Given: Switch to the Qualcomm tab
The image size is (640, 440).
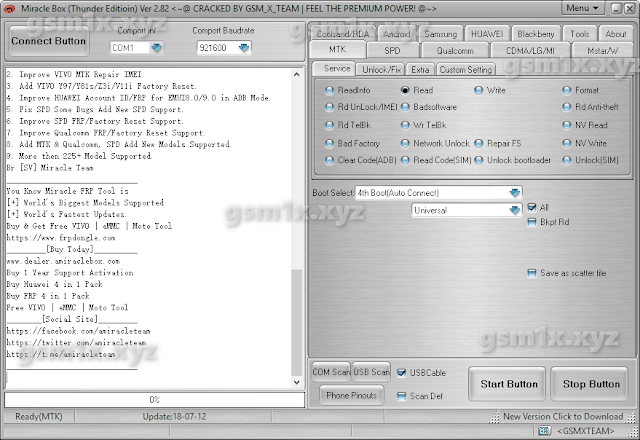Looking at the screenshot, I should pyautogui.click(x=455, y=51).
